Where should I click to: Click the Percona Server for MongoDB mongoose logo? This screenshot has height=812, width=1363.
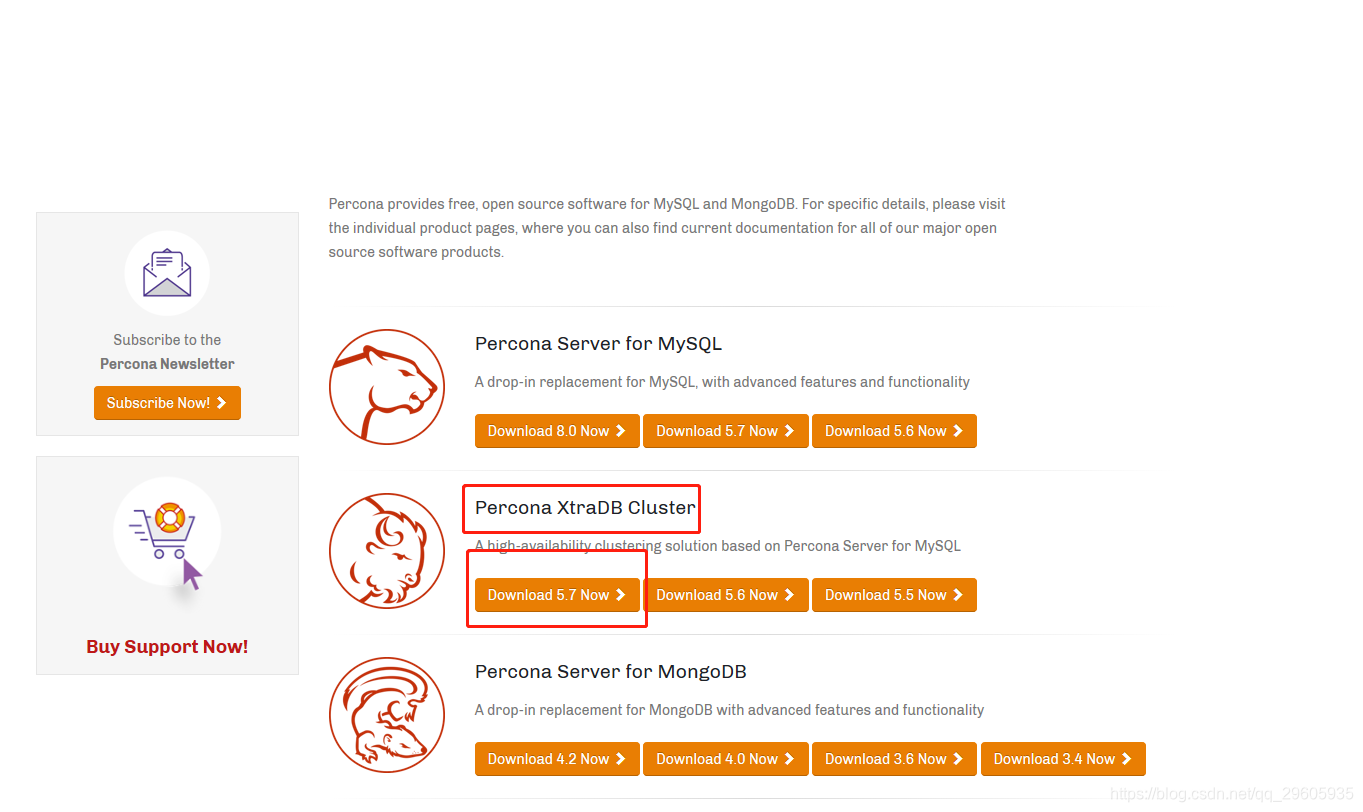tap(387, 715)
